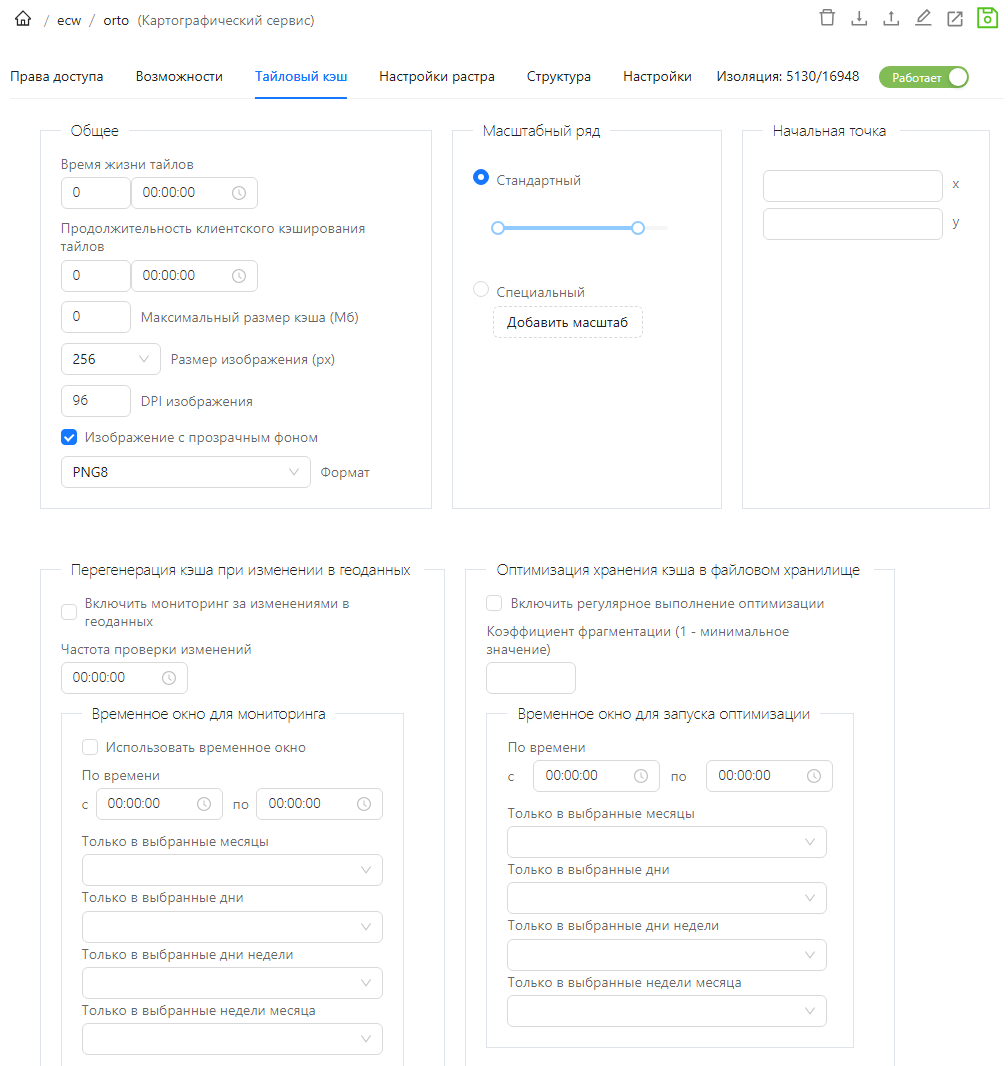Click clock icon in Время жизни тайлов field

(239, 193)
